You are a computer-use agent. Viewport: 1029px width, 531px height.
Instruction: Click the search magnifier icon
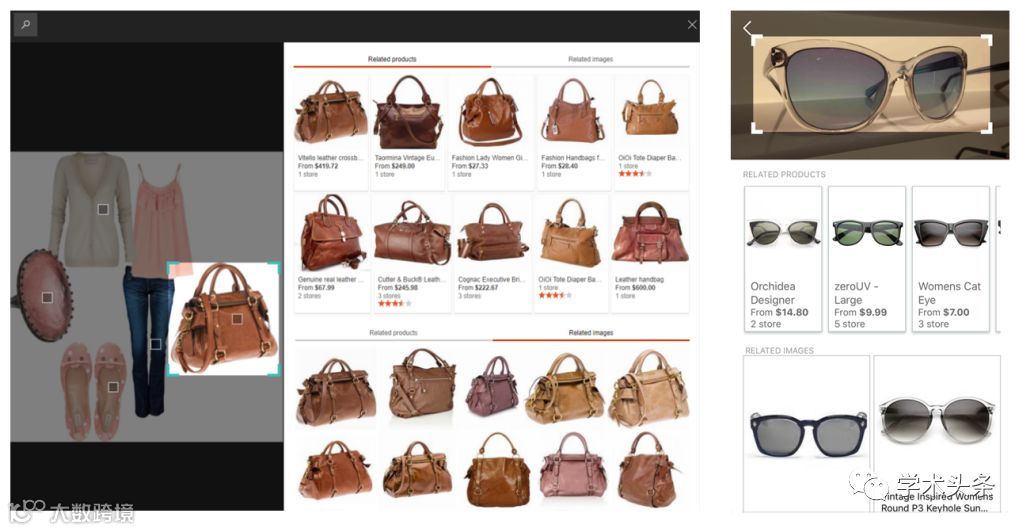point(25,25)
